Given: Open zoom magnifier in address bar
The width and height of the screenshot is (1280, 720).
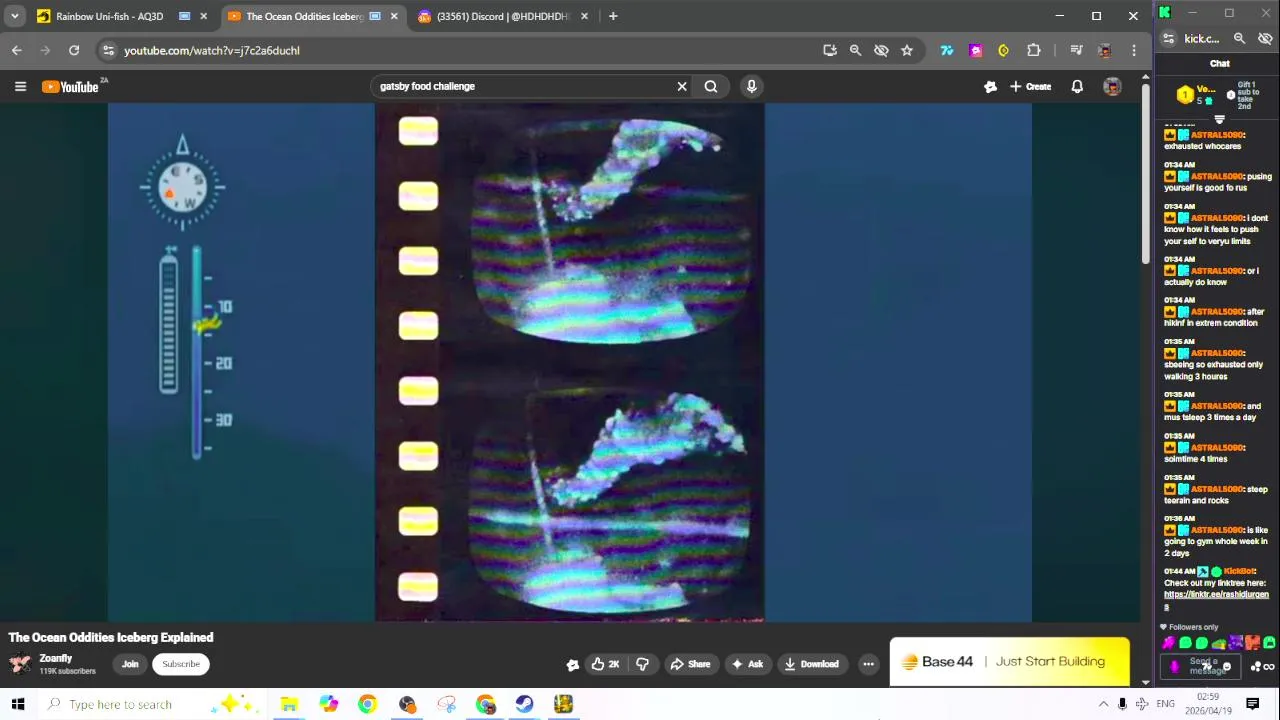Looking at the screenshot, I should click(855, 50).
